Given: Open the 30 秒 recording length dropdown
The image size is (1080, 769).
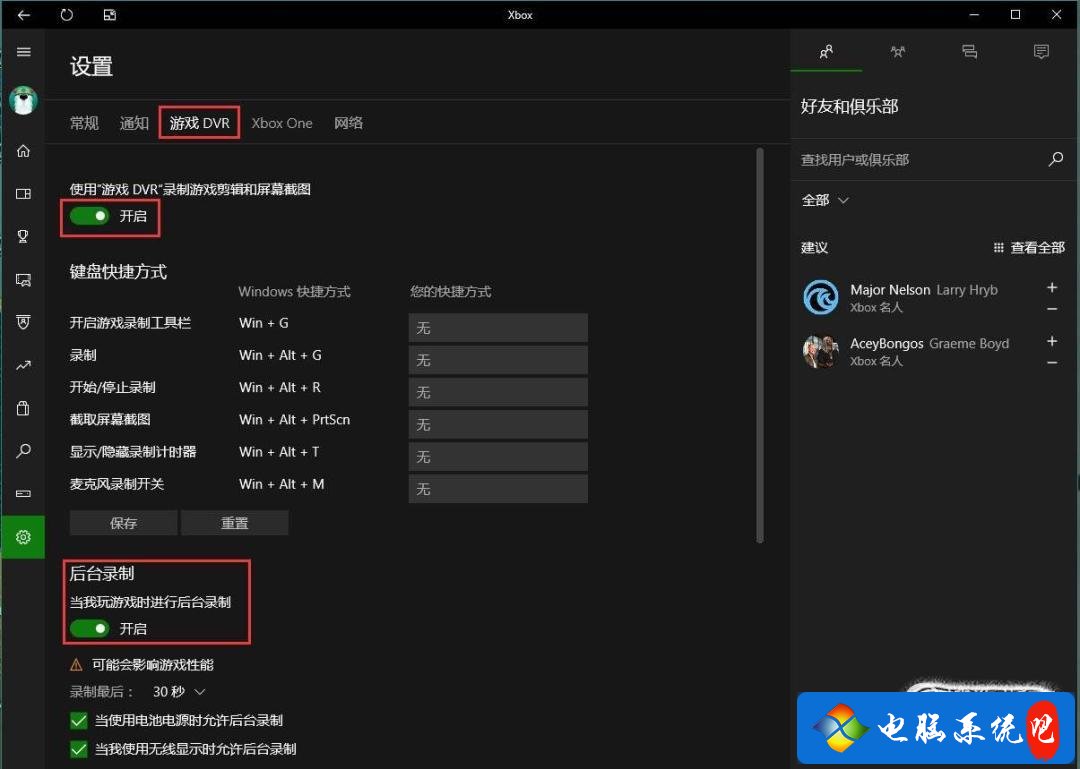Looking at the screenshot, I should 179,692.
